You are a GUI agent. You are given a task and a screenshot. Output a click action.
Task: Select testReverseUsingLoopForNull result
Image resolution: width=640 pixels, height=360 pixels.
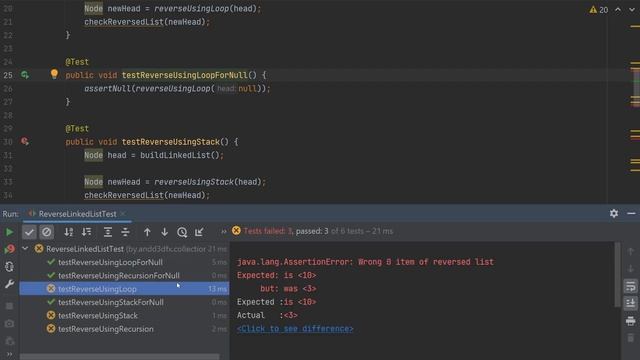tap(110, 262)
